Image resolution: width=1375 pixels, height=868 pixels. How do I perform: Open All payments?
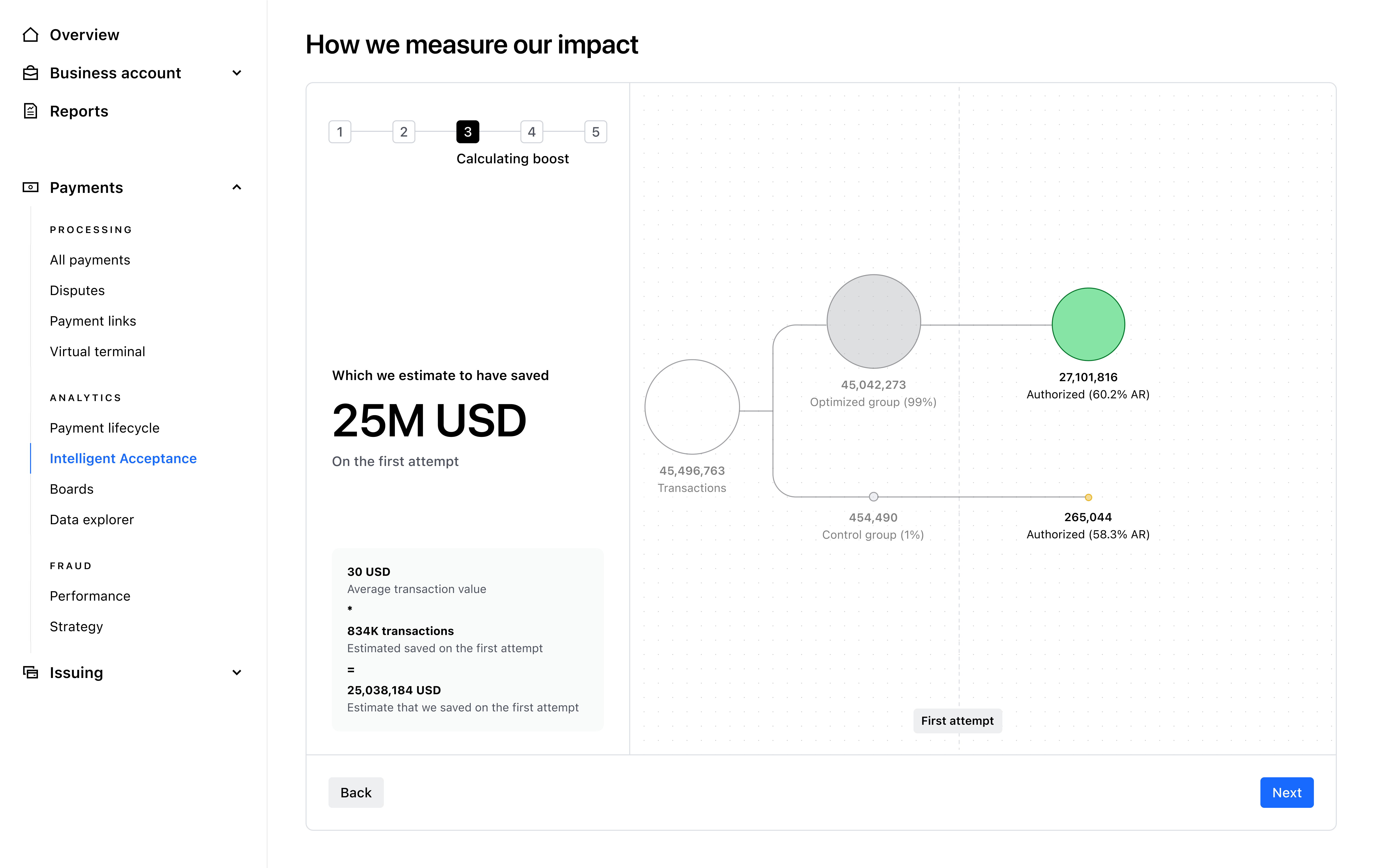90,260
